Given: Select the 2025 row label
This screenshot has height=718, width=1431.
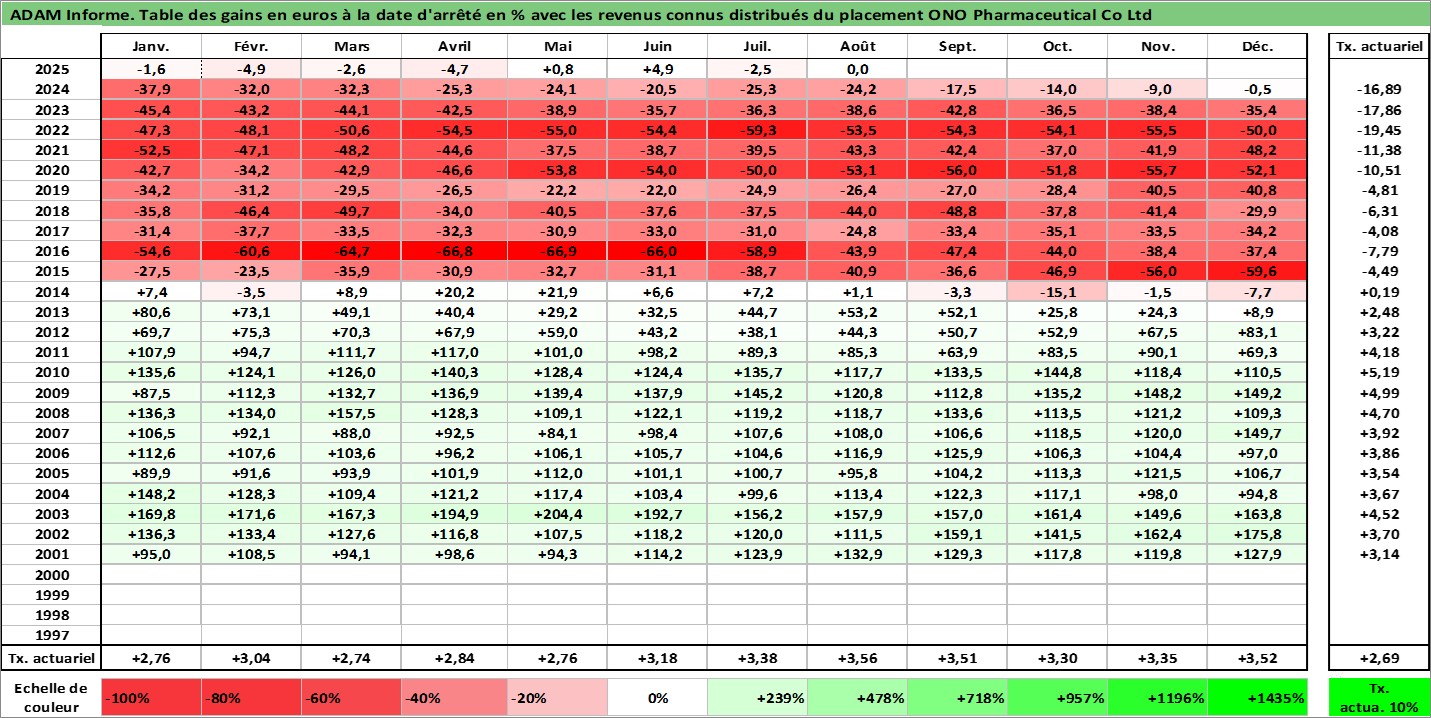Looking at the screenshot, I should click(51, 69).
